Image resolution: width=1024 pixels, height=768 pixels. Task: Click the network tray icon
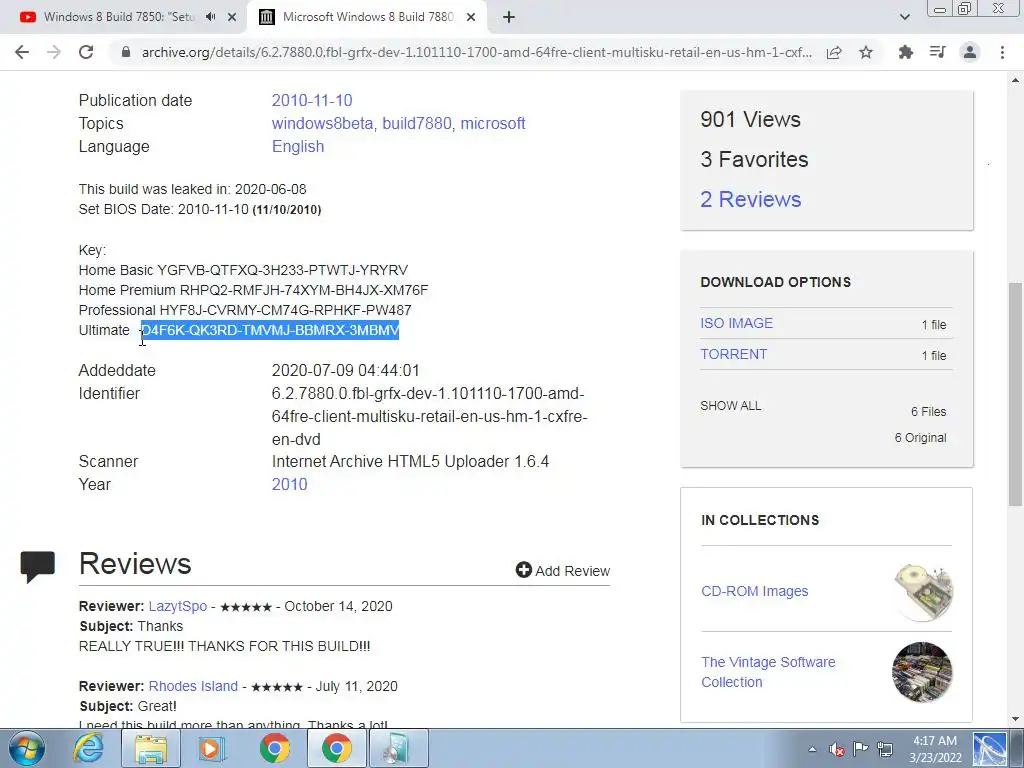(x=885, y=749)
